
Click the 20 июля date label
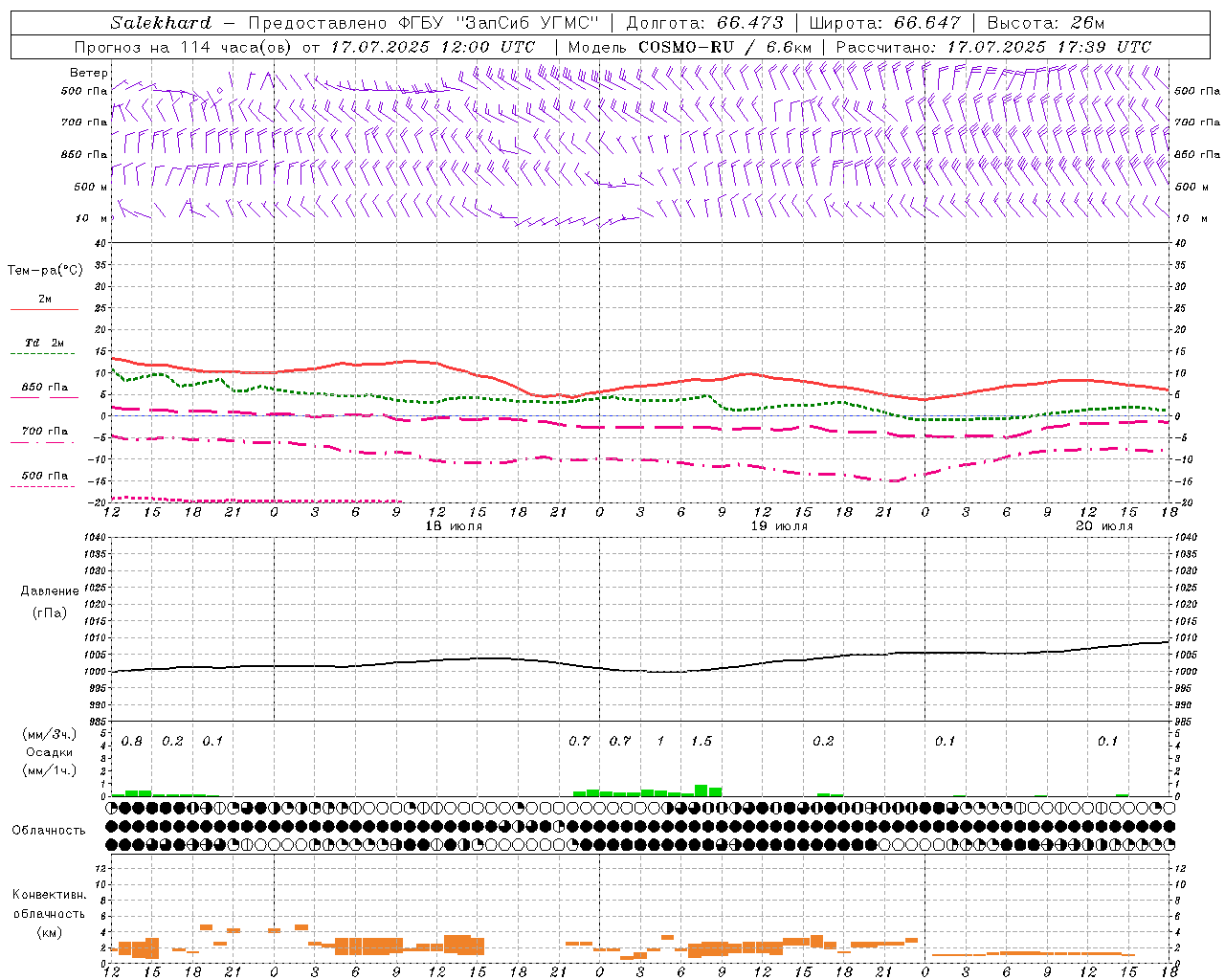coord(1104,526)
